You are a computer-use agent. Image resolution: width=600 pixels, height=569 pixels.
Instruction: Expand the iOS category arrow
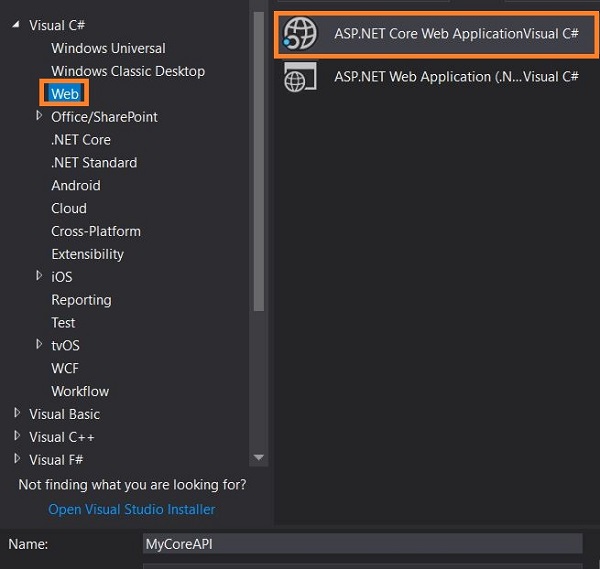point(39,276)
